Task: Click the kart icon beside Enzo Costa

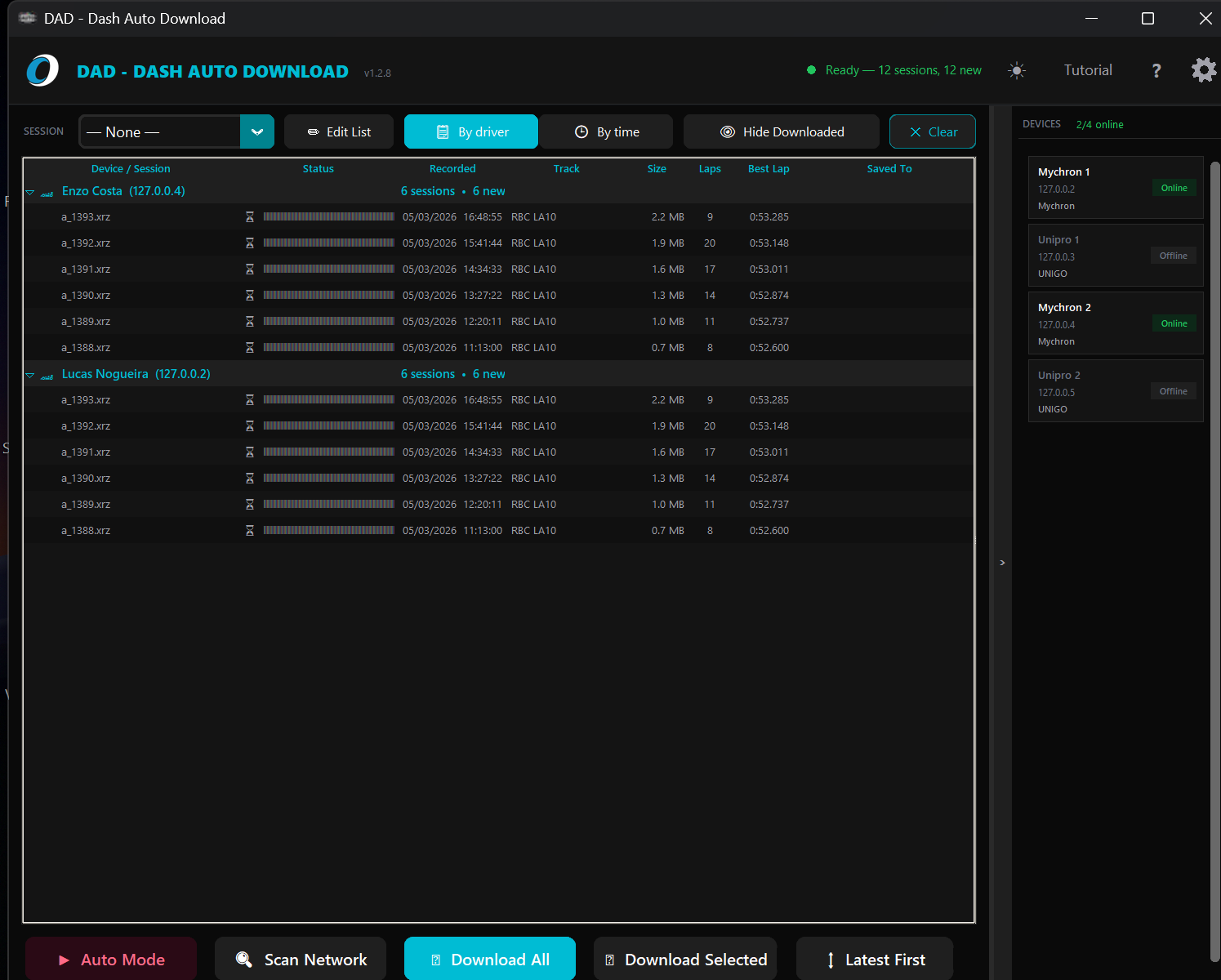Action: (x=47, y=194)
